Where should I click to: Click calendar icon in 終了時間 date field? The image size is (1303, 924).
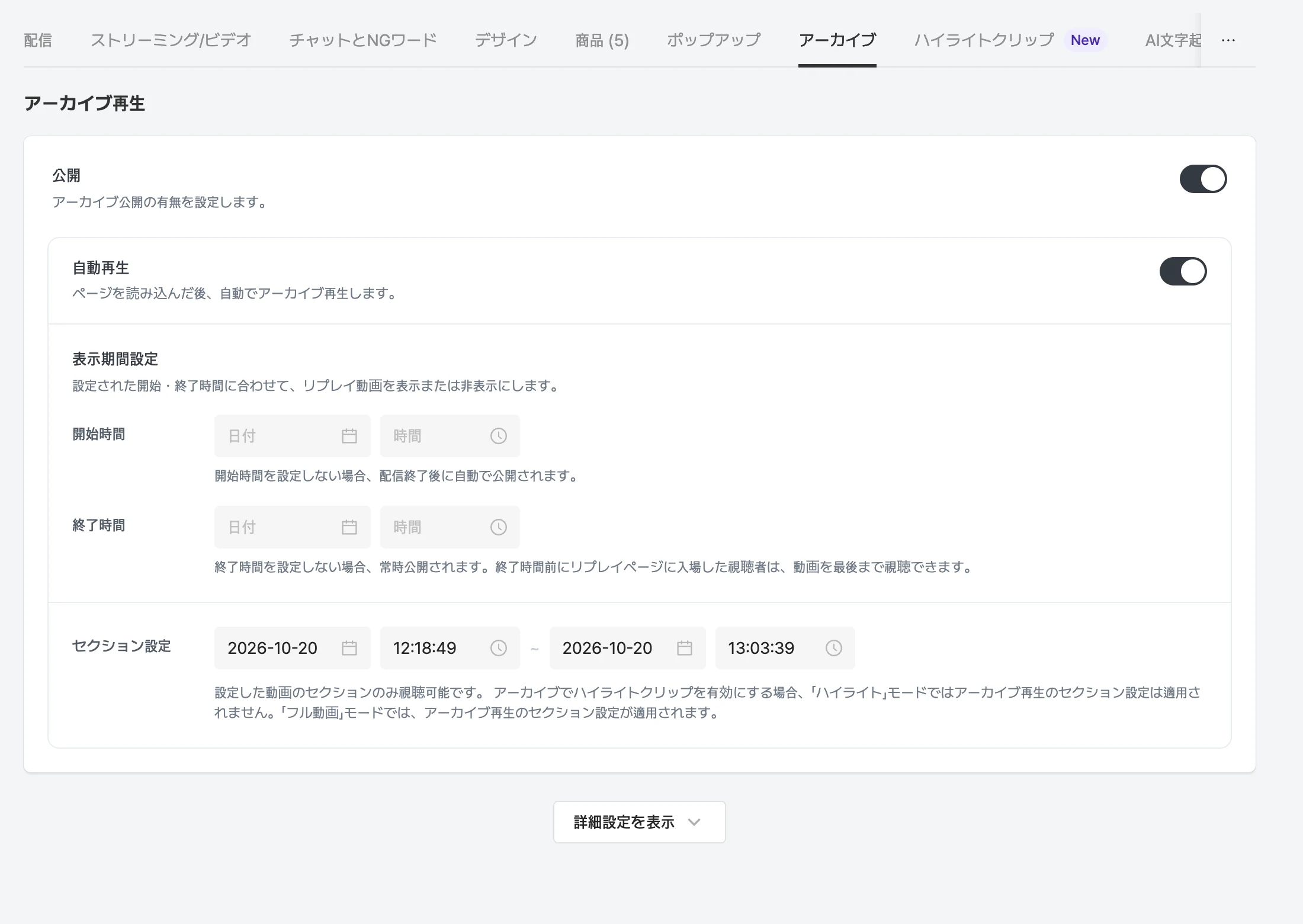[x=349, y=527]
